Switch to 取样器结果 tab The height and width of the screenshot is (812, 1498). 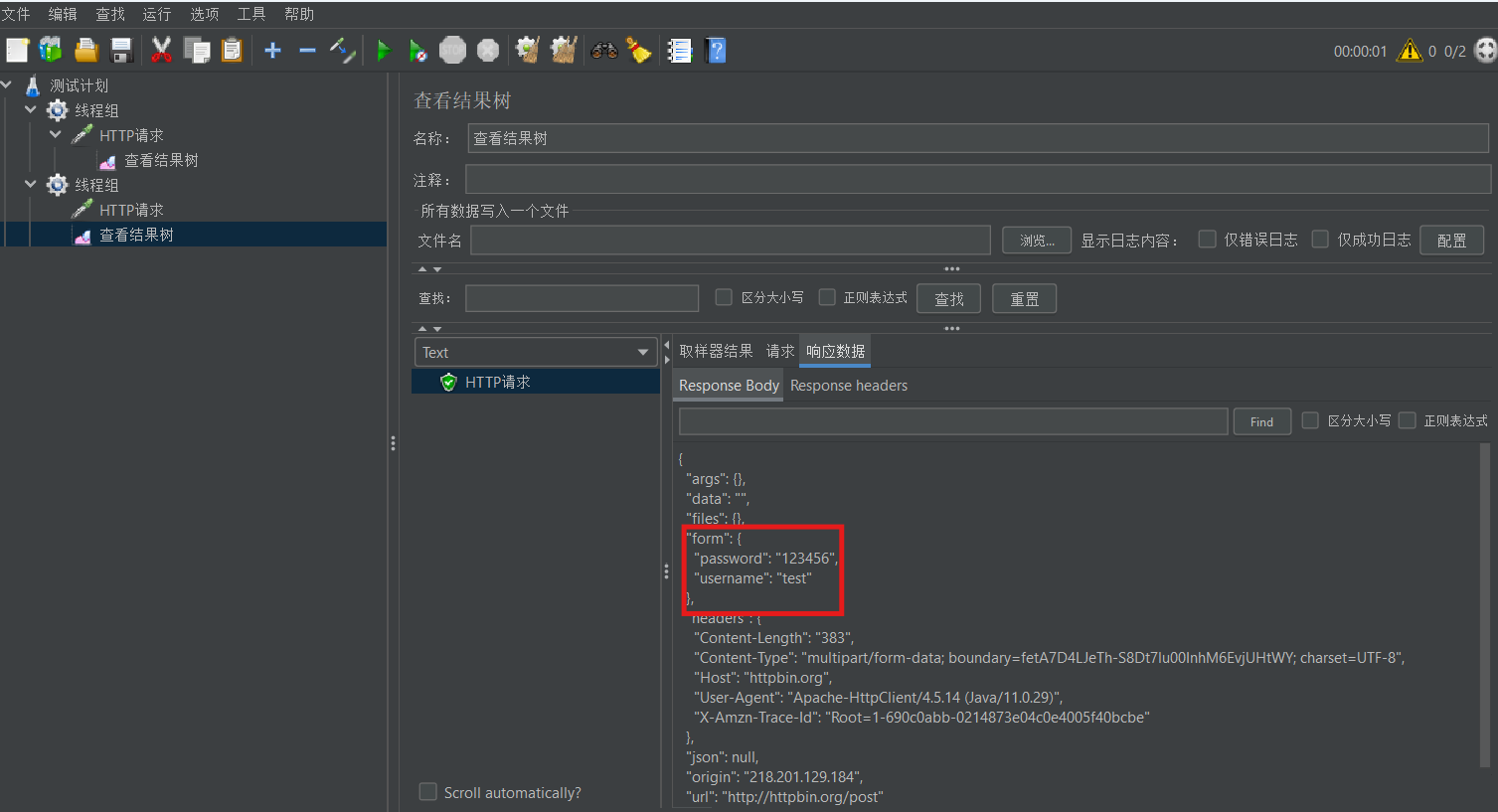point(716,351)
